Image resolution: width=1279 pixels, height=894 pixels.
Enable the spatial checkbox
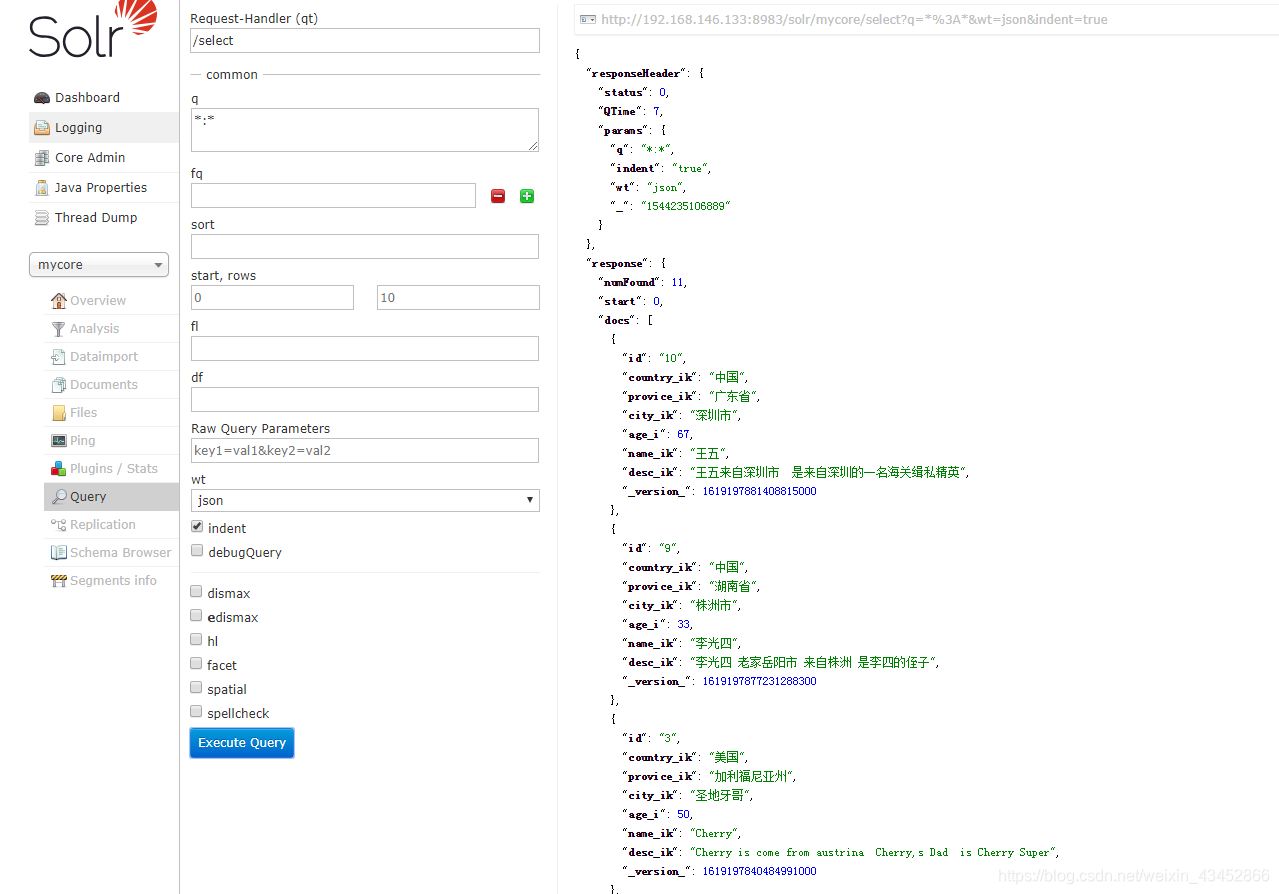pos(197,688)
